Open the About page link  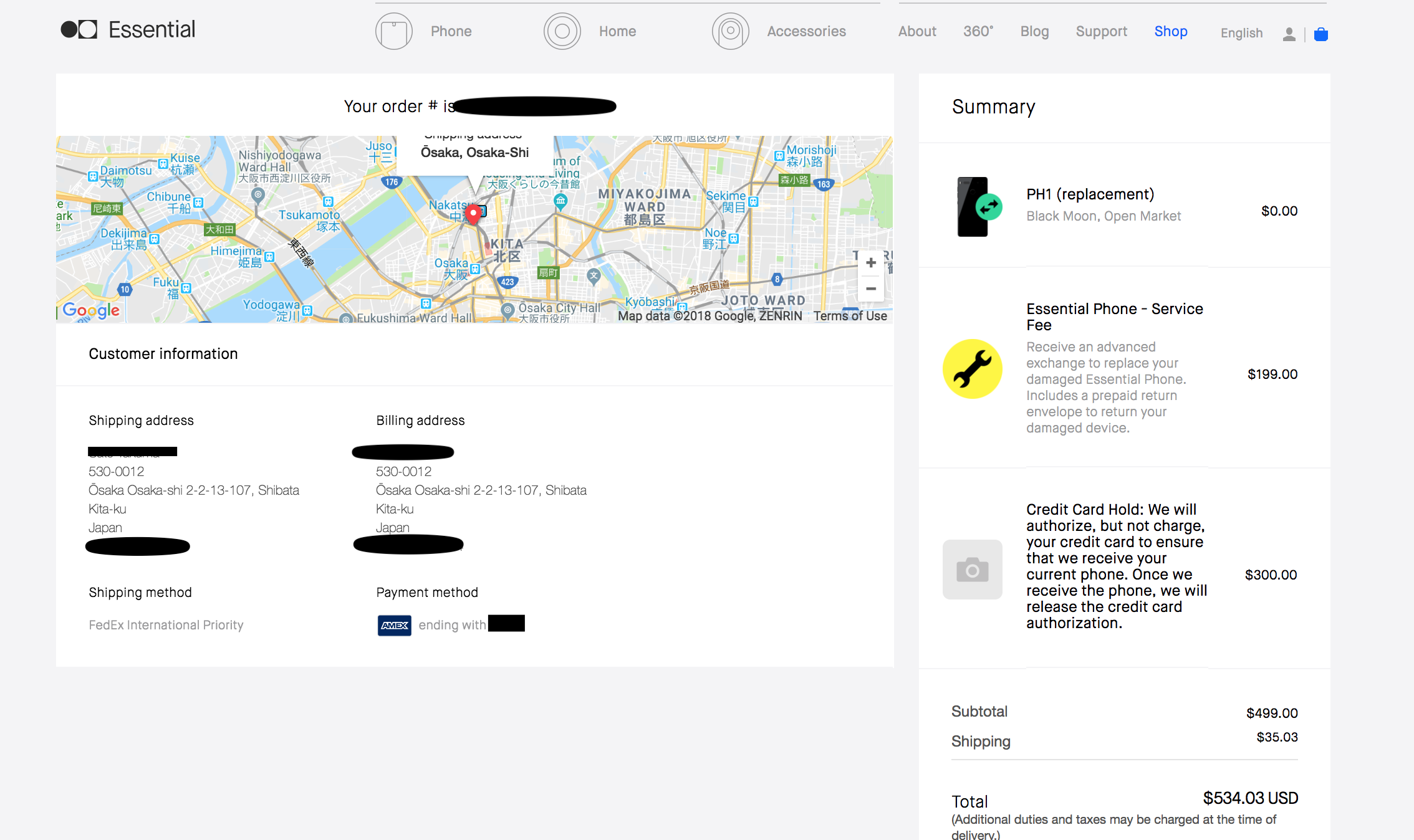[x=917, y=31]
